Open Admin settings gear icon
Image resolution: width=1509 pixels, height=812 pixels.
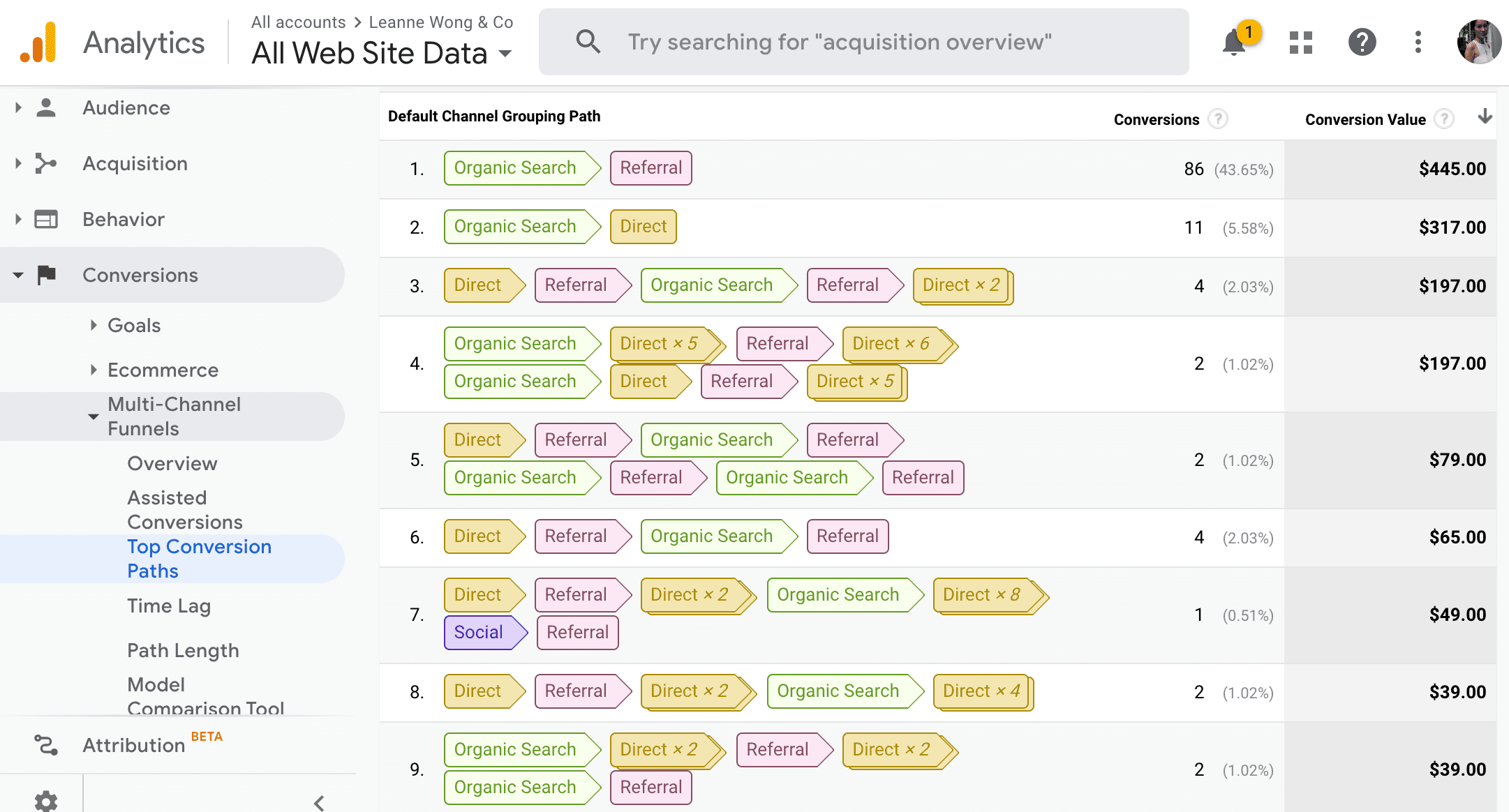46,801
